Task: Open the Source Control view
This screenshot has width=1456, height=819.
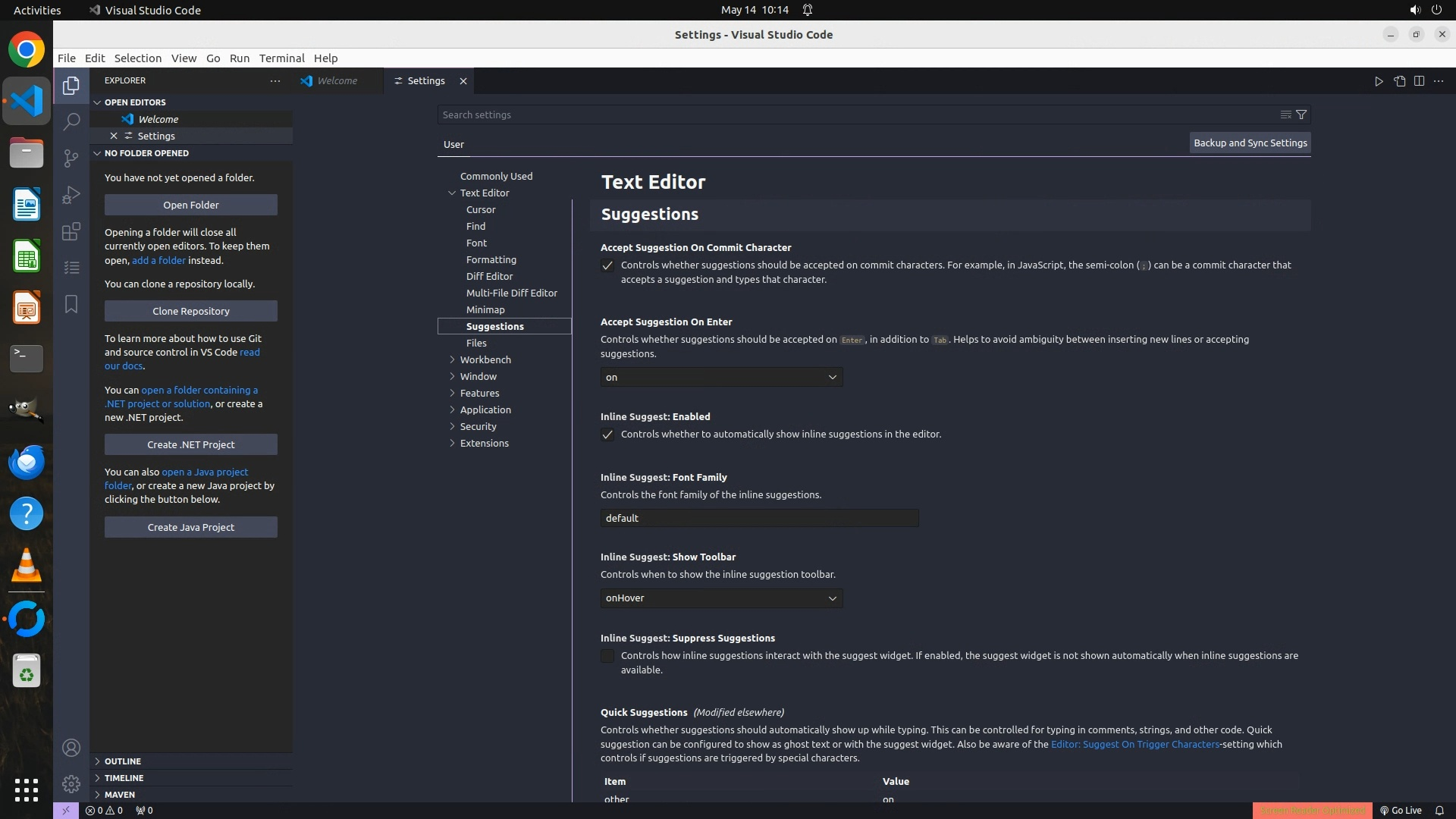Action: click(x=71, y=158)
